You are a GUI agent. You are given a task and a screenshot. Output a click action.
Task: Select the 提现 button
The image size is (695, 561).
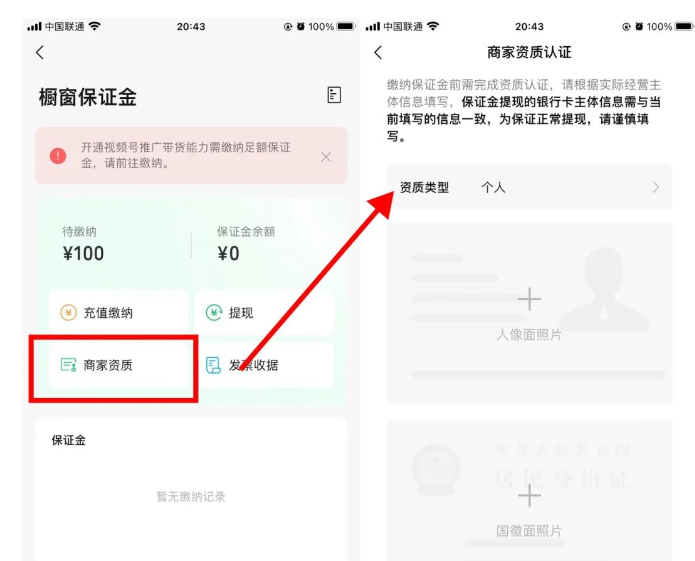pos(263,313)
